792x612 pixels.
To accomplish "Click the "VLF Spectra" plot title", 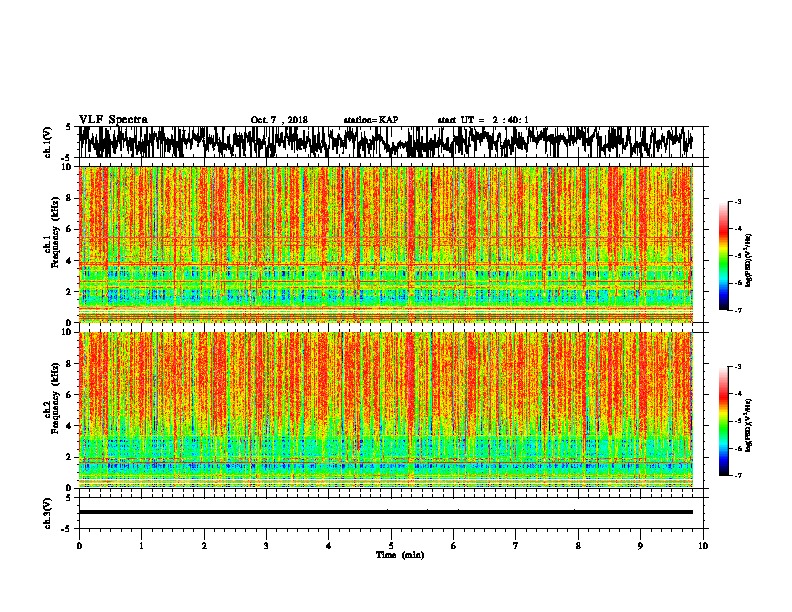I will click(x=113, y=120).
